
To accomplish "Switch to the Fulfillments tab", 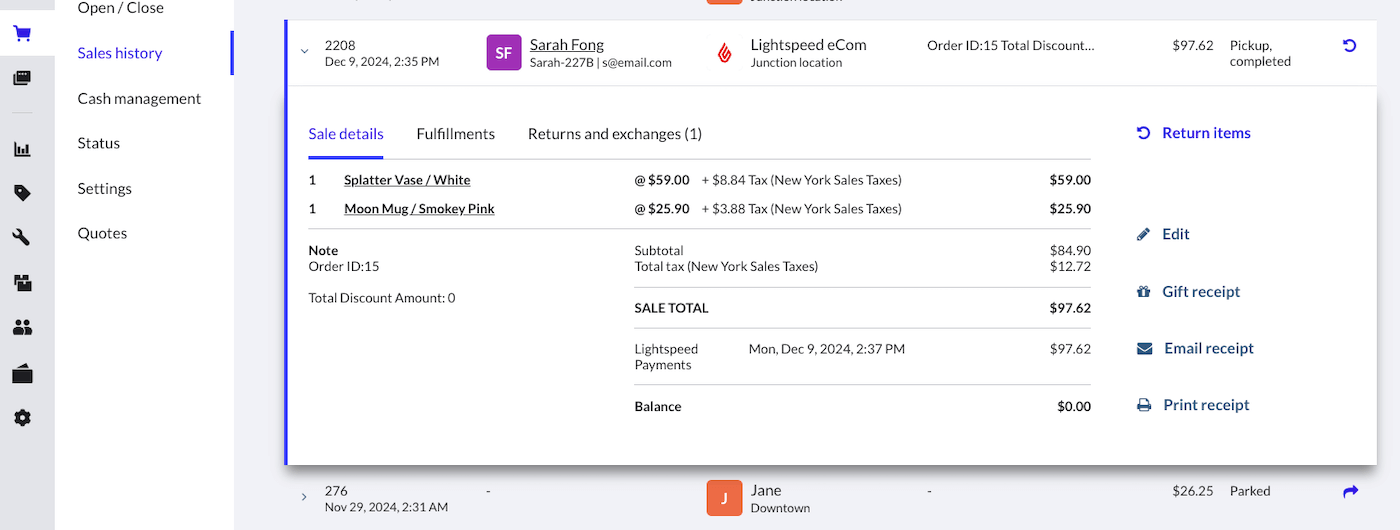I will click(x=456, y=134).
